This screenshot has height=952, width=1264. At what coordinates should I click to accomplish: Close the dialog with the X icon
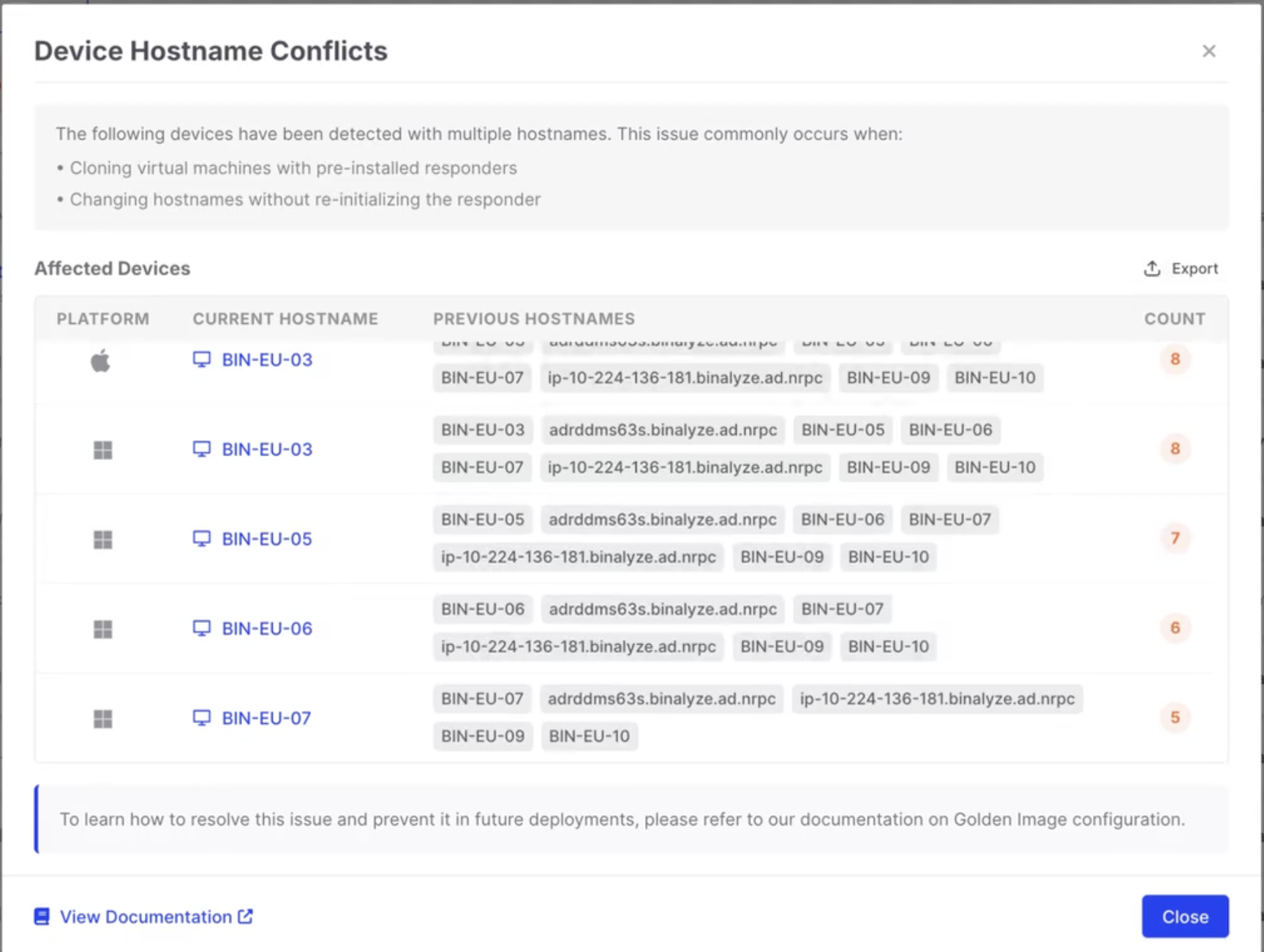point(1208,51)
